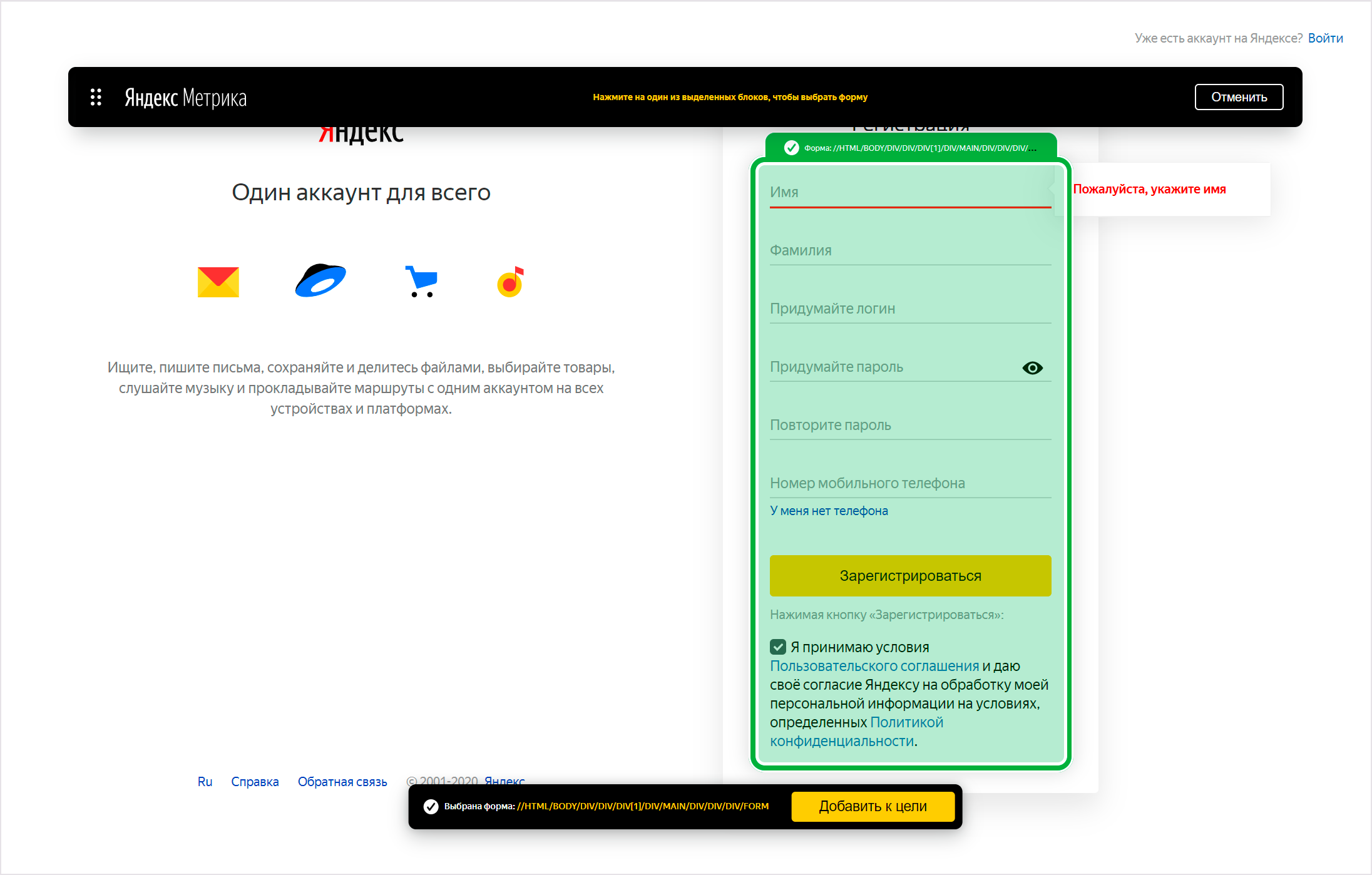The height and width of the screenshot is (875, 1372).
Task: Click the Yandex Disk saucer icon
Action: pyautogui.click(x=320, y=280)
